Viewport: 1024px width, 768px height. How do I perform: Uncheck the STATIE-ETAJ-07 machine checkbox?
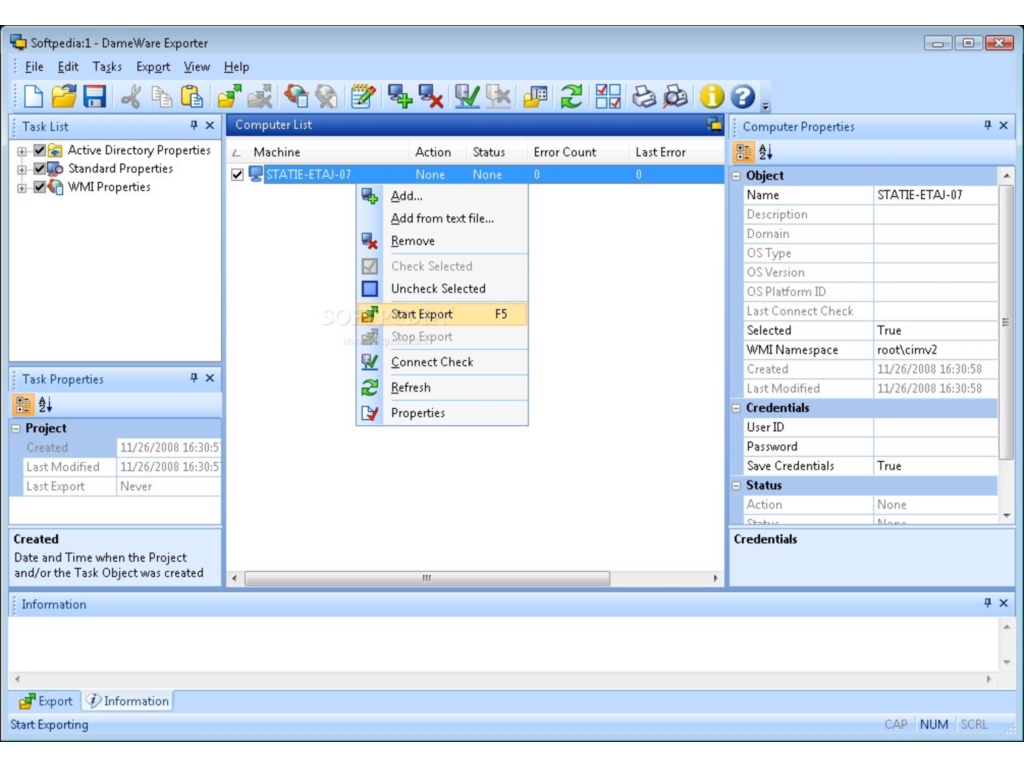(x=237, y=174)
